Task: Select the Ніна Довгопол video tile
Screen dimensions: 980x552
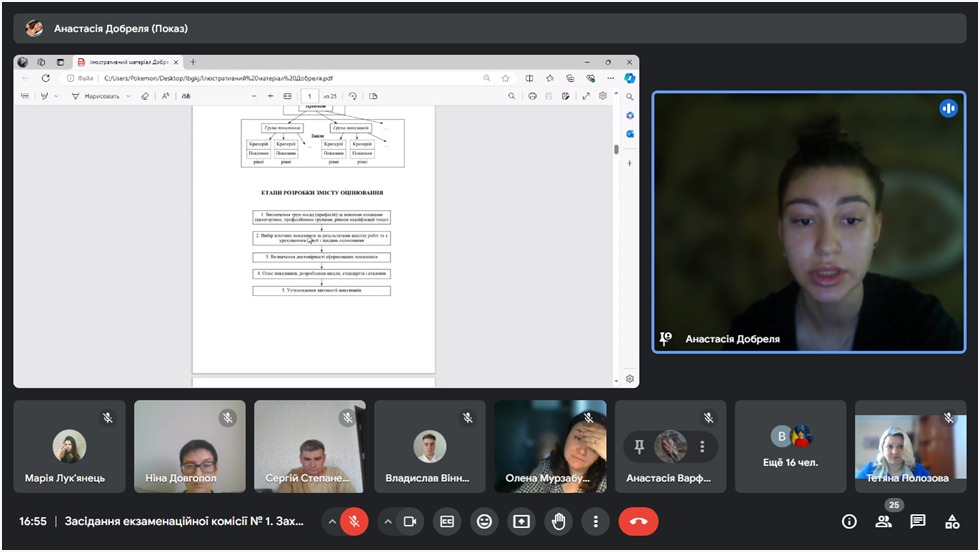Action: [188, 447]
